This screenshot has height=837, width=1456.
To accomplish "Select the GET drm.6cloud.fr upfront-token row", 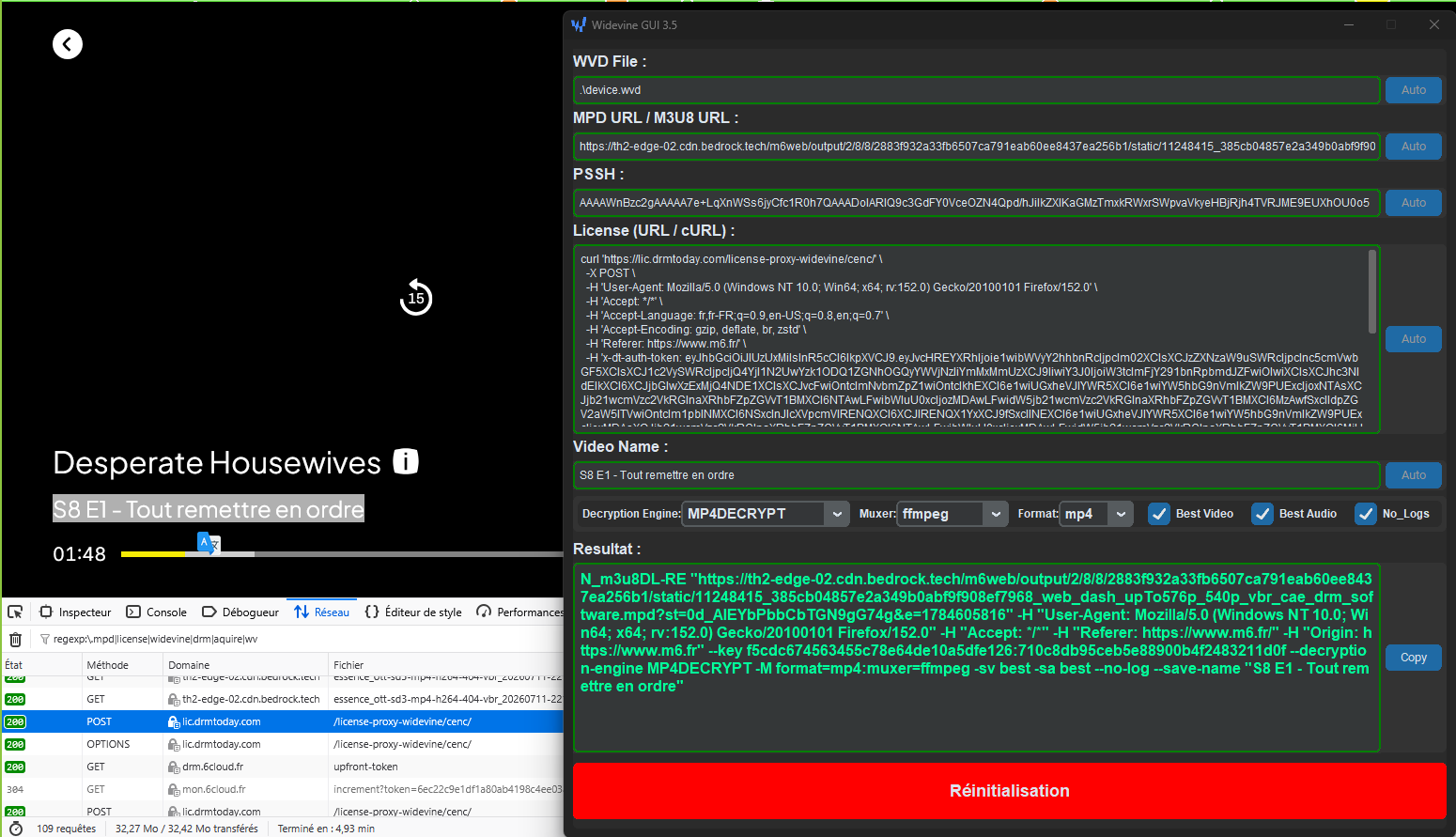I will tap(283, 767).
